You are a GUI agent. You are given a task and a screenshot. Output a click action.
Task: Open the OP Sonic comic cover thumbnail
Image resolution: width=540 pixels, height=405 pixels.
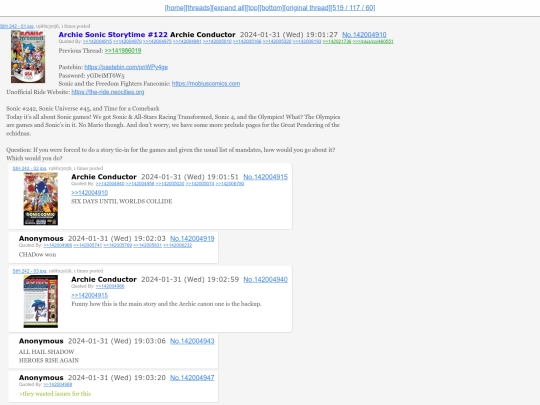coord(28,56)
